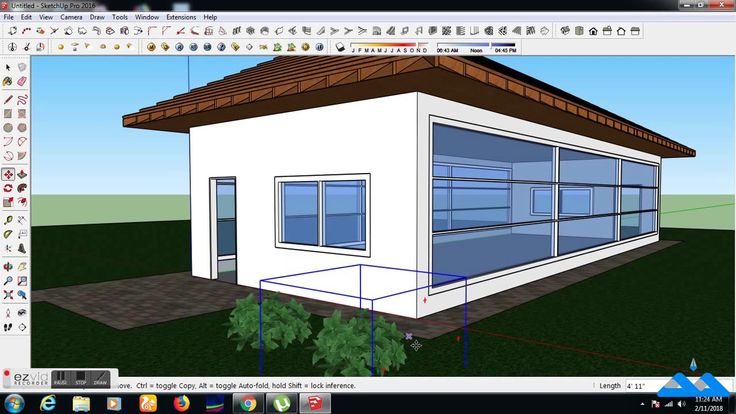
Task: Click ezvid recorder DRAW button
Action: (100, 378)
